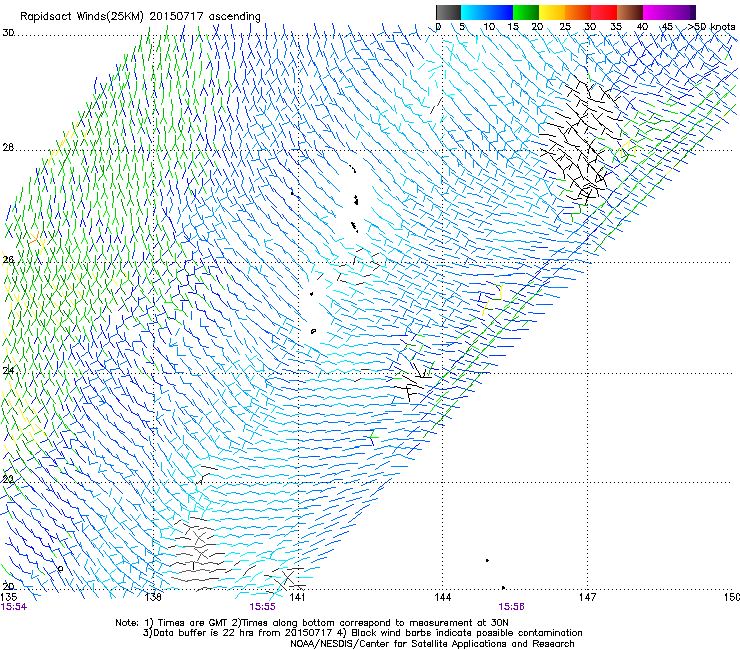Select the latitude label '24' on the left axis

(x=8, y=371)
